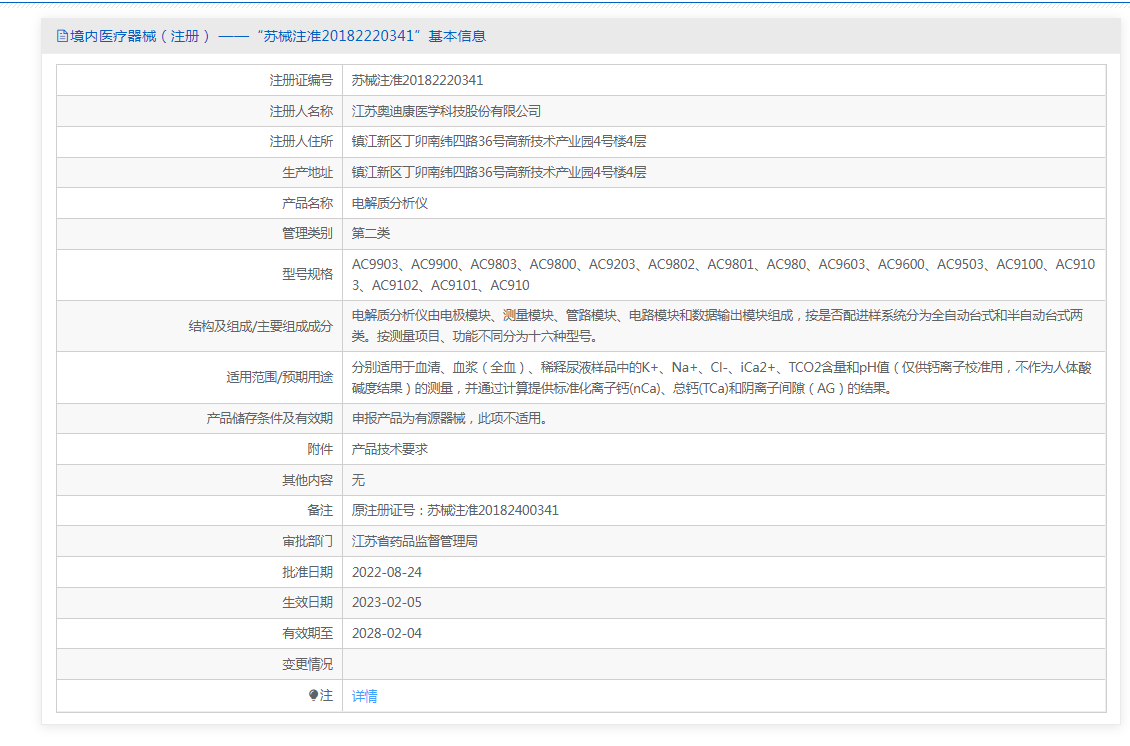Select registrant name 江苏奥迪康医学科技股份有限公司
1130x746 pixels.
tap(446, 111)
